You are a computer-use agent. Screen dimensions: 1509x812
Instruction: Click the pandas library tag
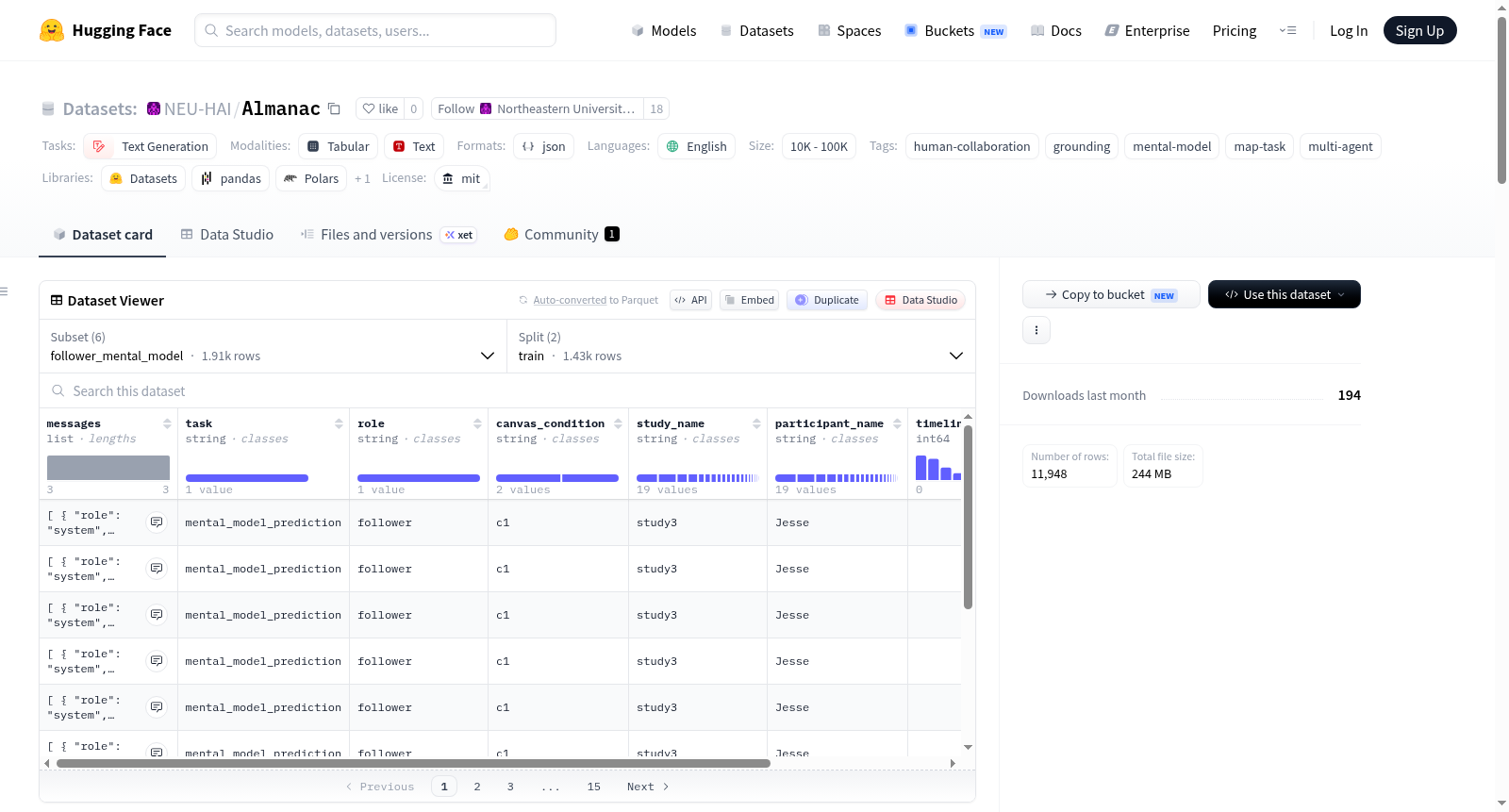[x=231, y=178]
